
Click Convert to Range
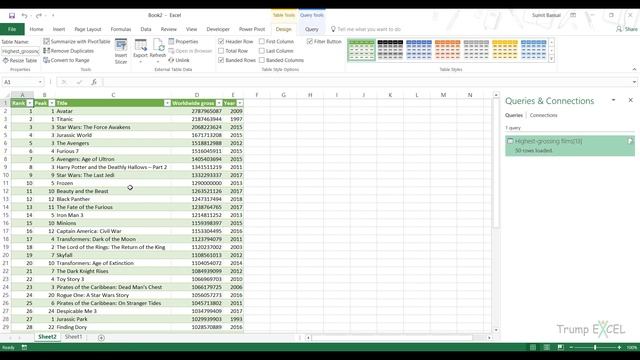coord(67,60)
